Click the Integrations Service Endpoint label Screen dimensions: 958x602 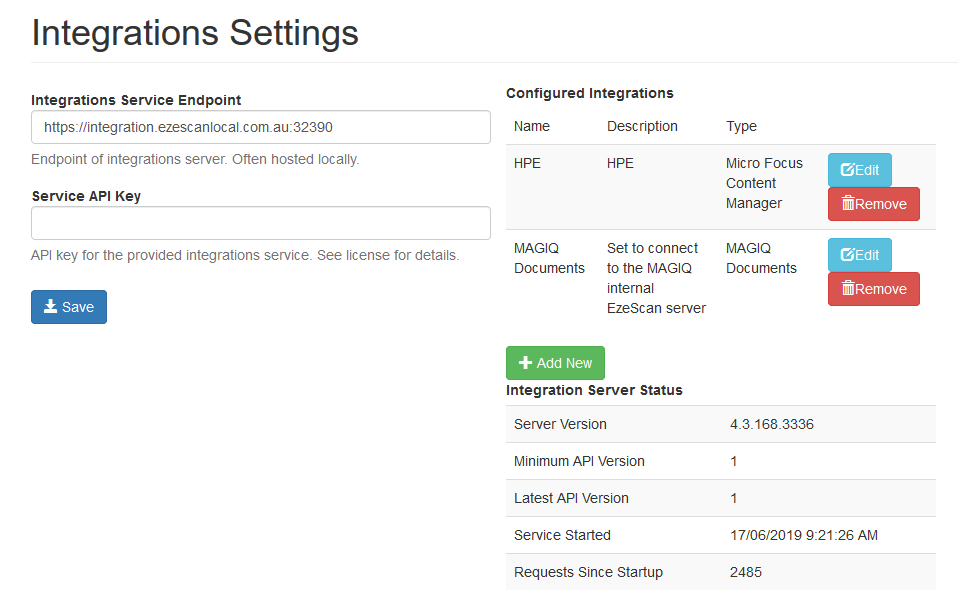coord(136,100)
